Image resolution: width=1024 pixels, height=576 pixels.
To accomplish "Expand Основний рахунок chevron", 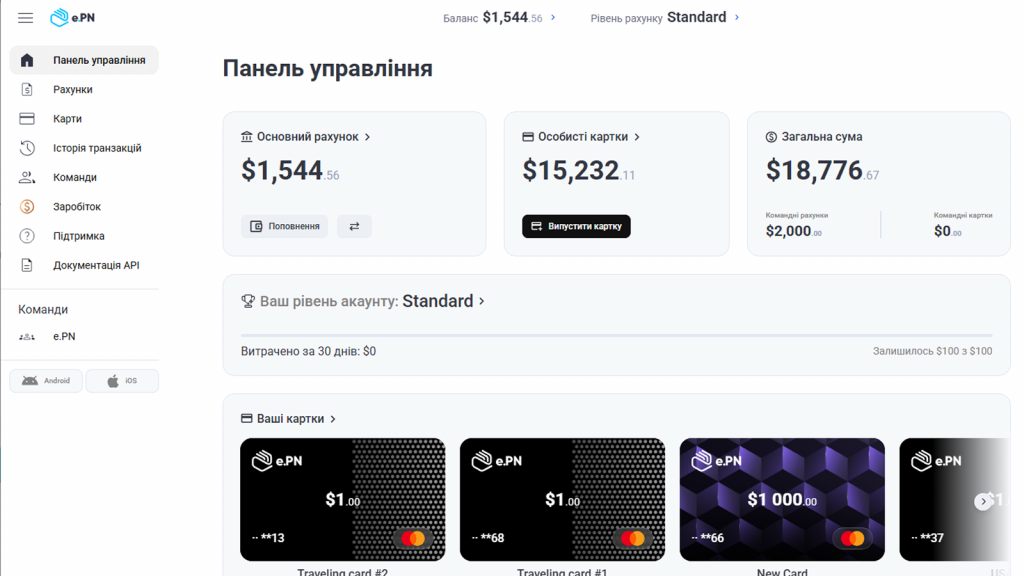I will tap(368, 137).
